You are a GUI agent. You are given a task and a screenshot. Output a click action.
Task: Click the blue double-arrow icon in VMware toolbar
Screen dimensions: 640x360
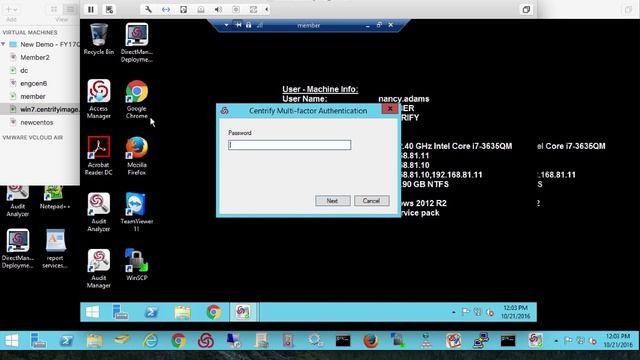coord(166,9)
